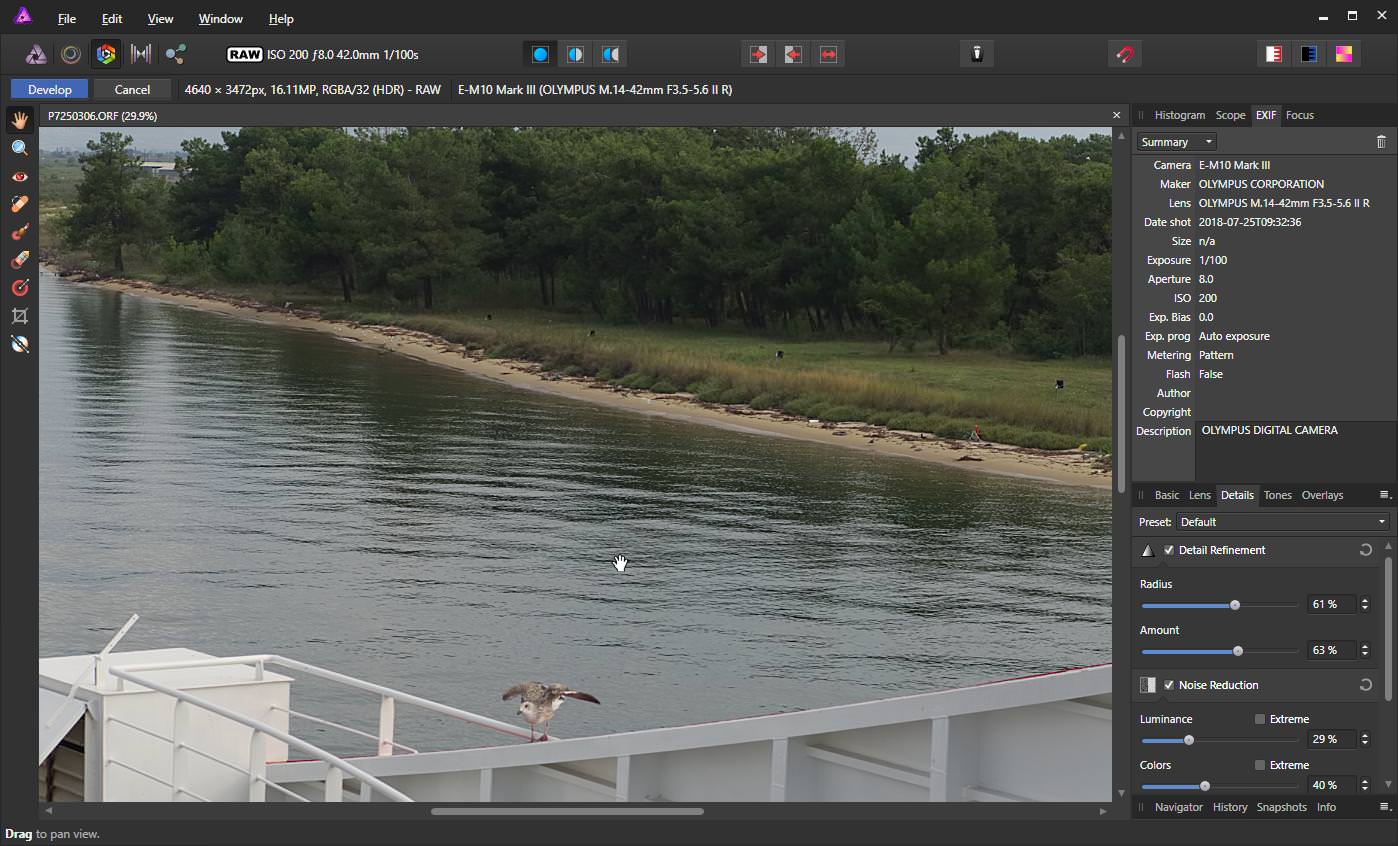Choose the Blemish Removal tool

[19, 204]
